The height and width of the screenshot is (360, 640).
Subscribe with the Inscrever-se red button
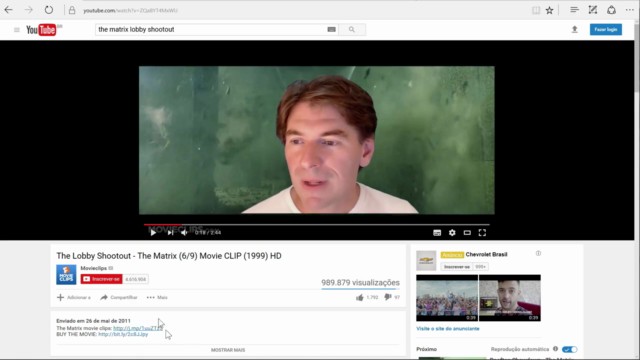101,279
